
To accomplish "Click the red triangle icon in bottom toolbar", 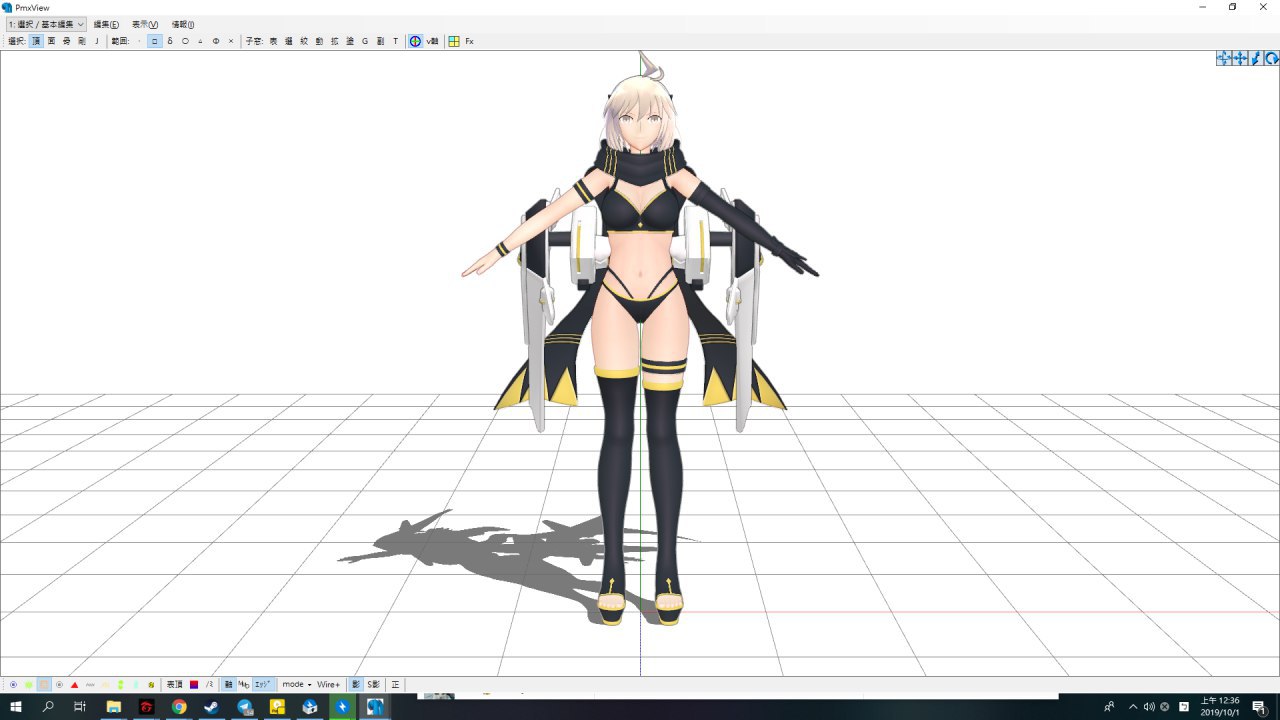I will (x=75, y=685).
